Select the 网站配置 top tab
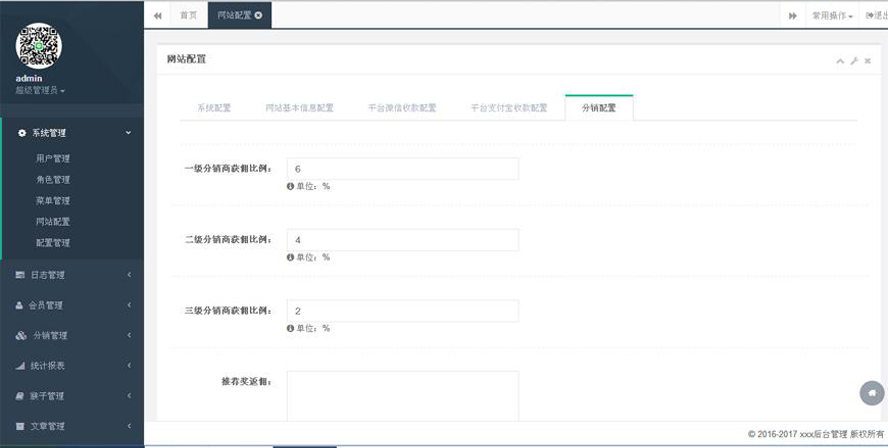 [234, 15]
